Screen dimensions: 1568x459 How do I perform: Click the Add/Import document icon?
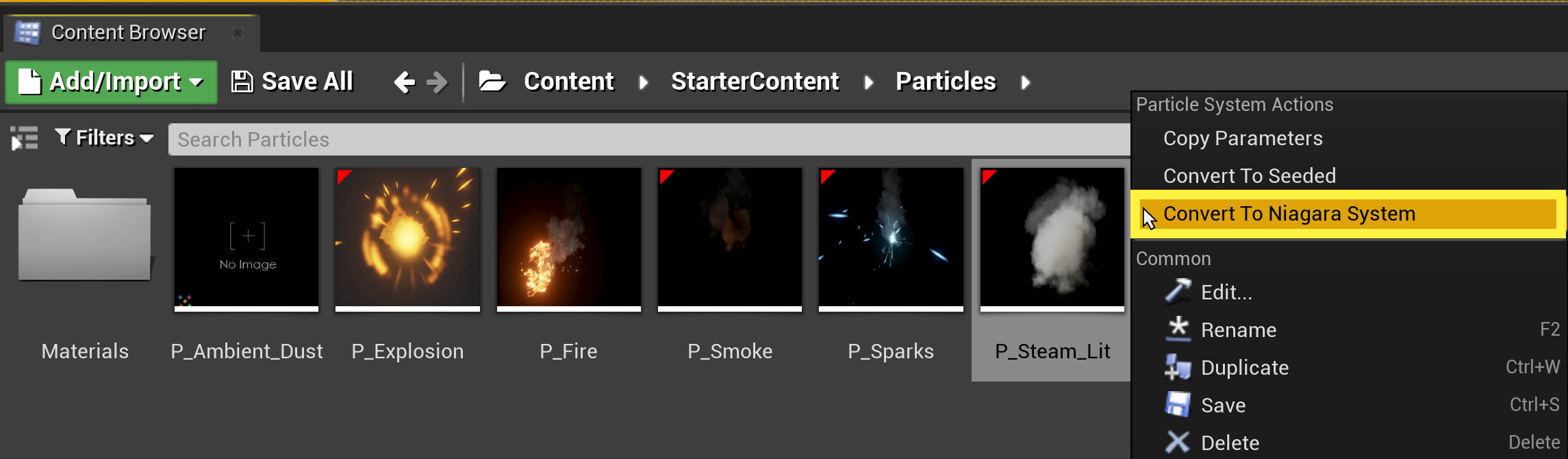(x=31, y=81)
